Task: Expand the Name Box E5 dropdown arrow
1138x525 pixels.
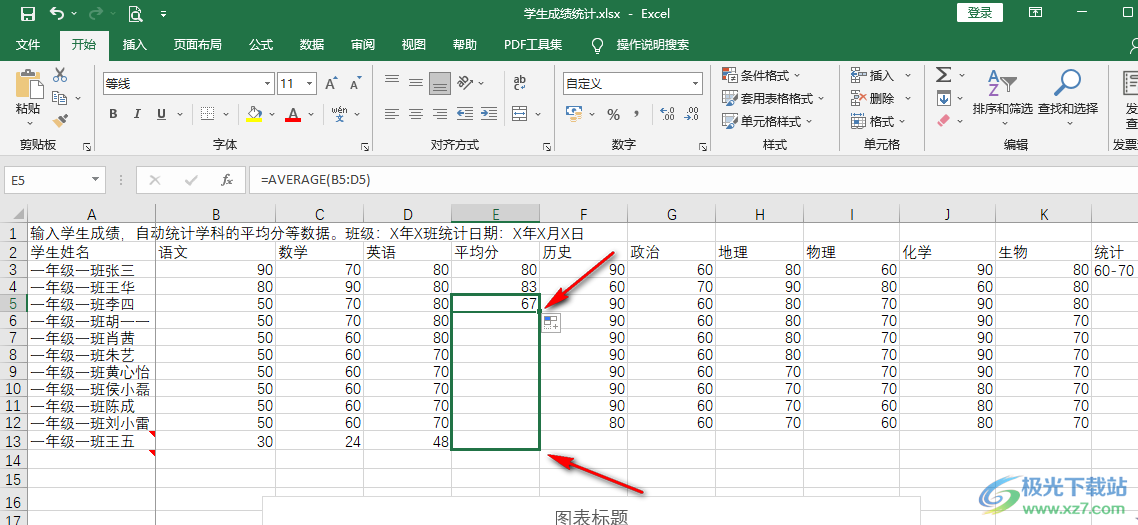Action: (x=96, y=180)
